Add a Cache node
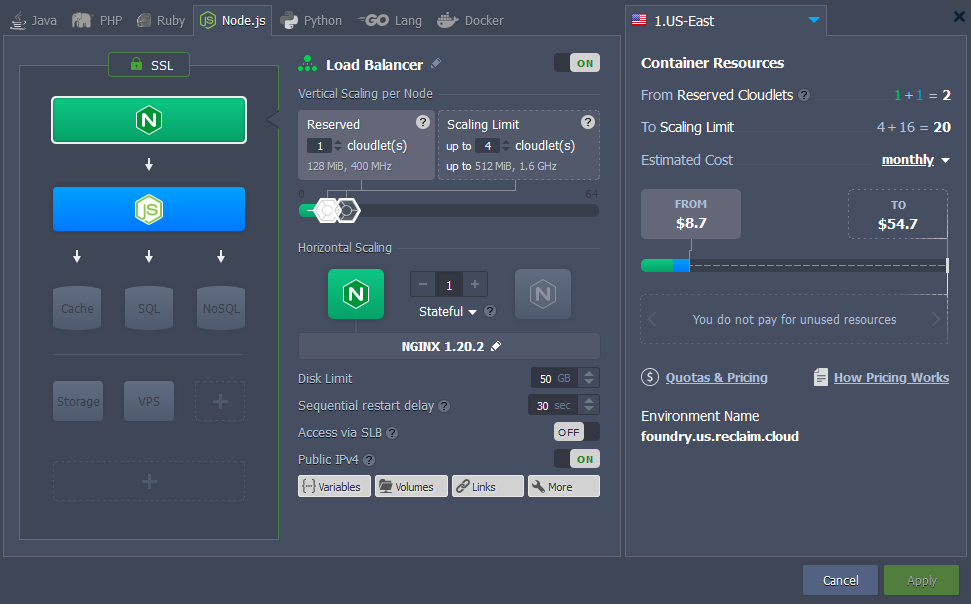The width and height of the screenshot is (971, 604). [77, 308]
